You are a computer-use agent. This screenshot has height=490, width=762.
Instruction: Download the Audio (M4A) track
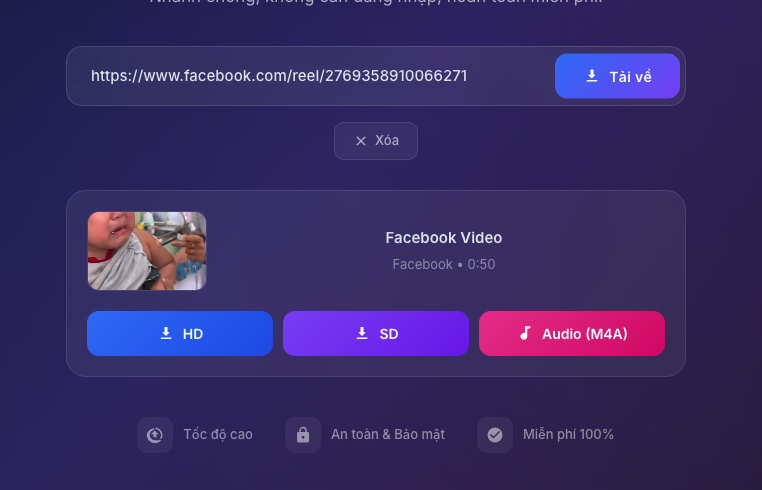[x=572, y=333]
